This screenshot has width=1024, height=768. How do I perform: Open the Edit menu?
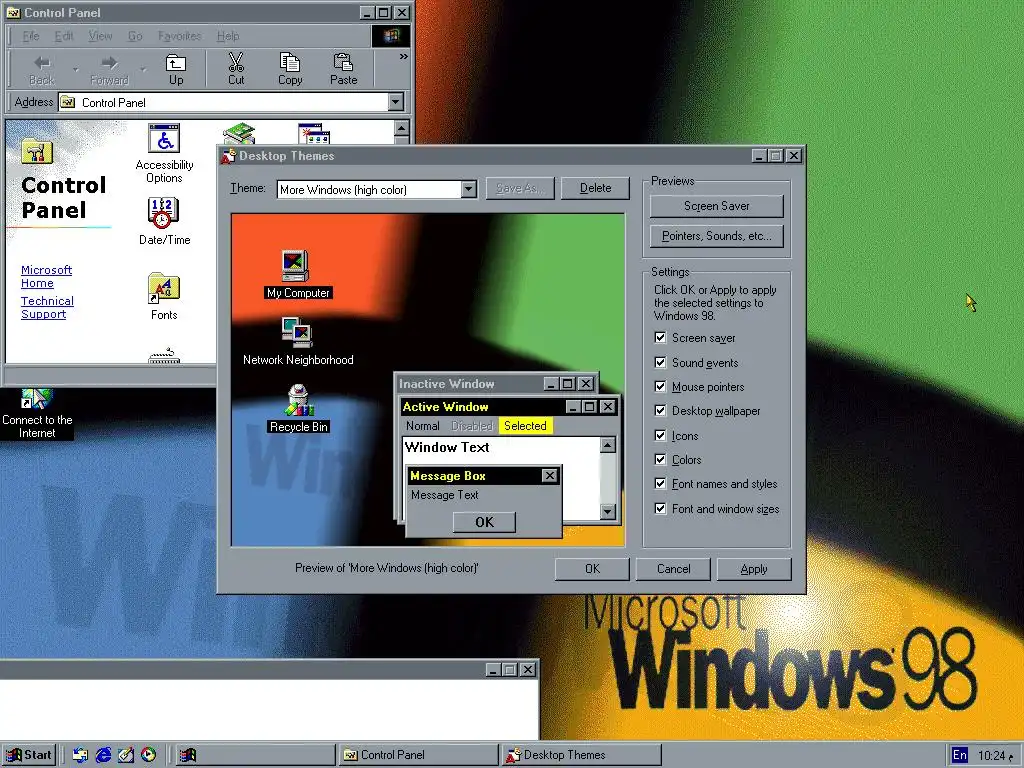coord(64,36)
